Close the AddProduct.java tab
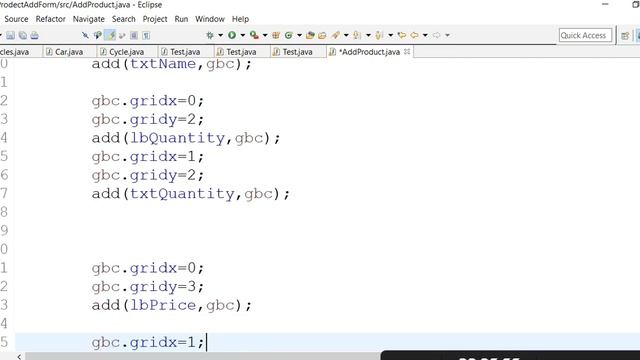 coord(407,51)
